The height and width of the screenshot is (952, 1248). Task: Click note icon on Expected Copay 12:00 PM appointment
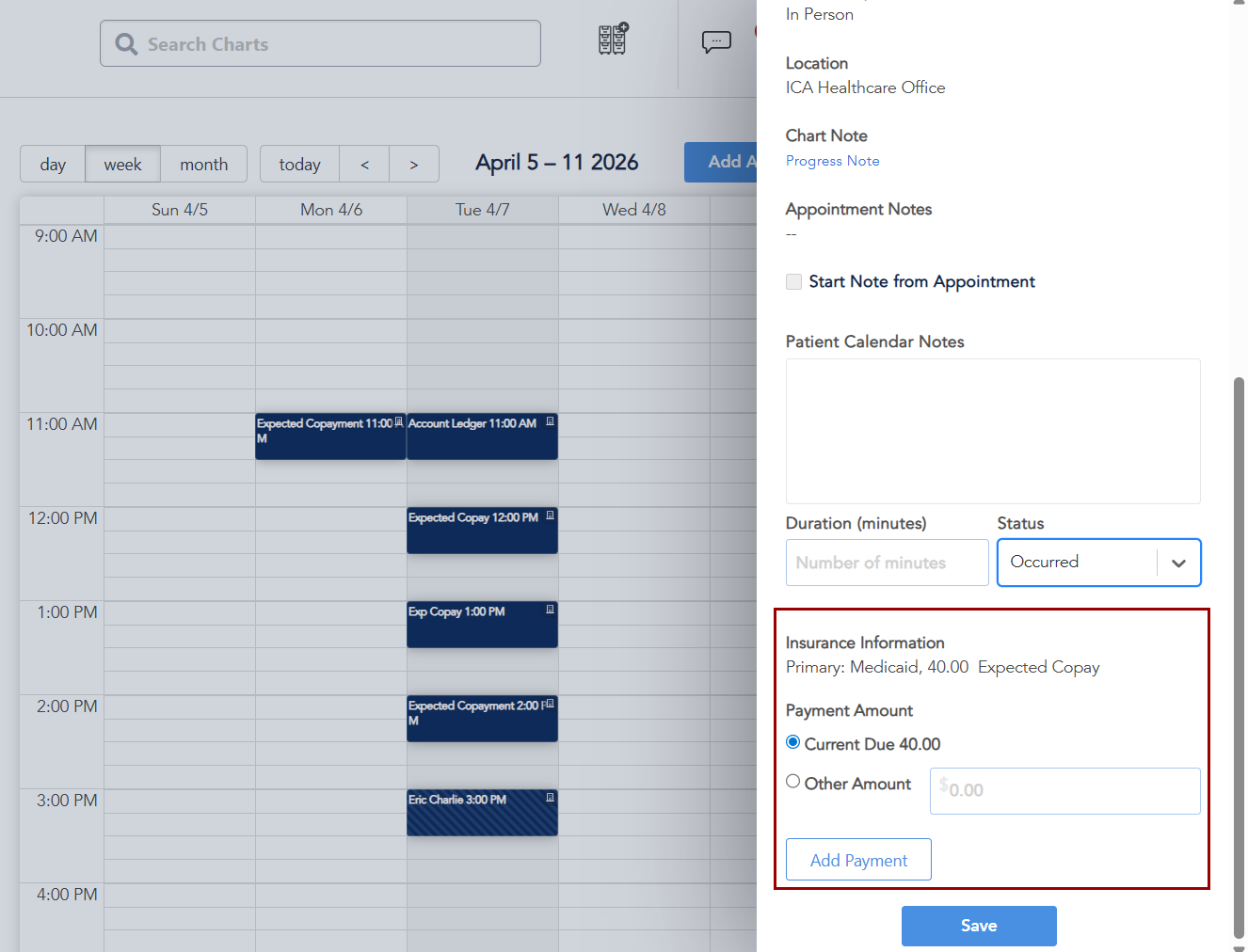click(551, 516)
